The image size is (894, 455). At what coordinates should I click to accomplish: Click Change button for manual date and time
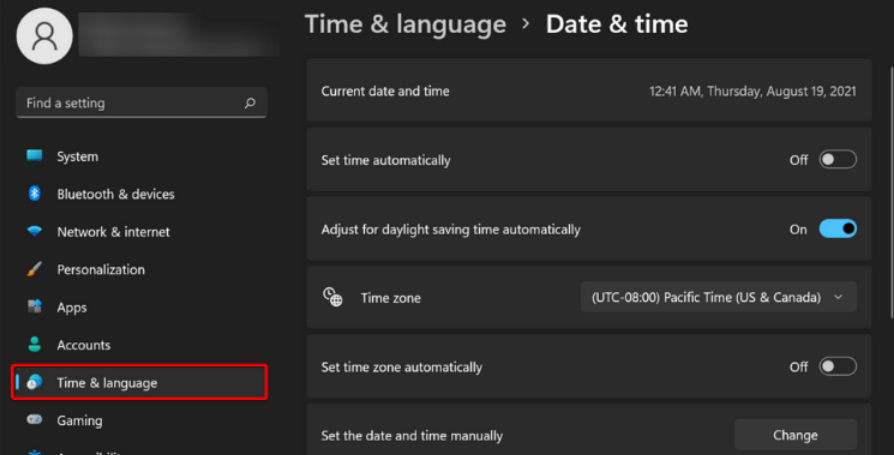click(x=795, y=435)
